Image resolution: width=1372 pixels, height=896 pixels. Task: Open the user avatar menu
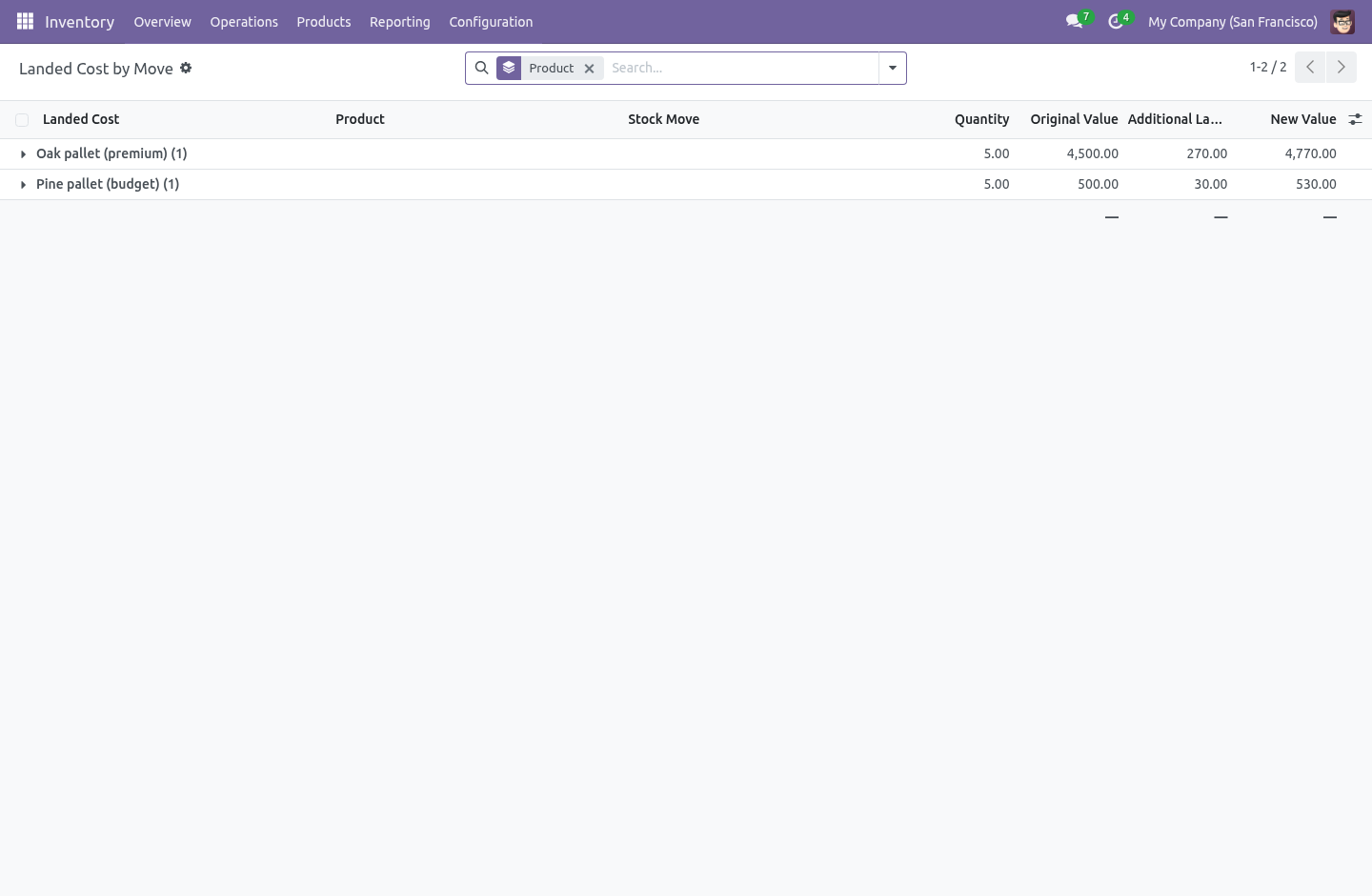(x=1342, y=21)
